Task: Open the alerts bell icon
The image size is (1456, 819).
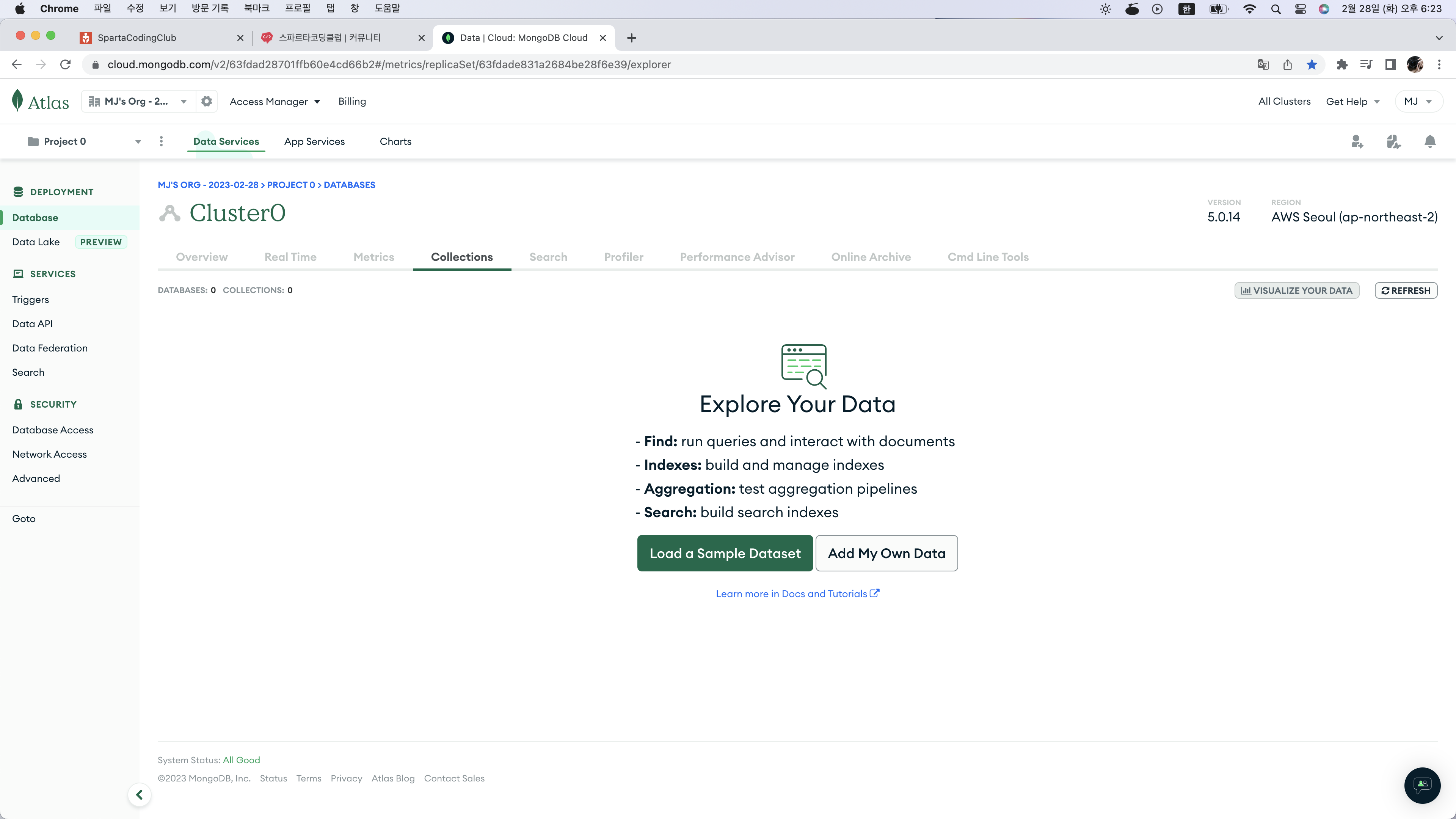Action: point(1429,141)
